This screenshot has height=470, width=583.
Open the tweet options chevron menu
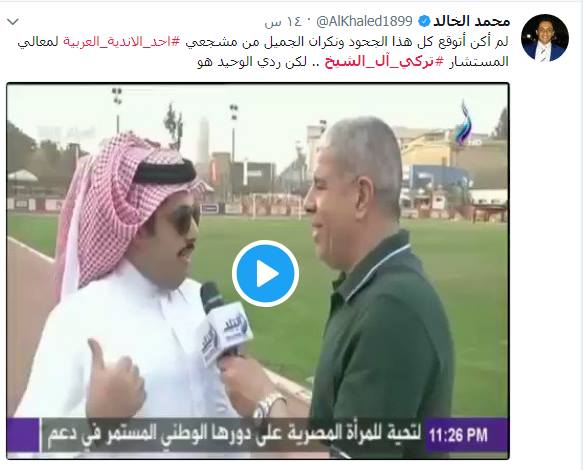click(x=13, y=22)
